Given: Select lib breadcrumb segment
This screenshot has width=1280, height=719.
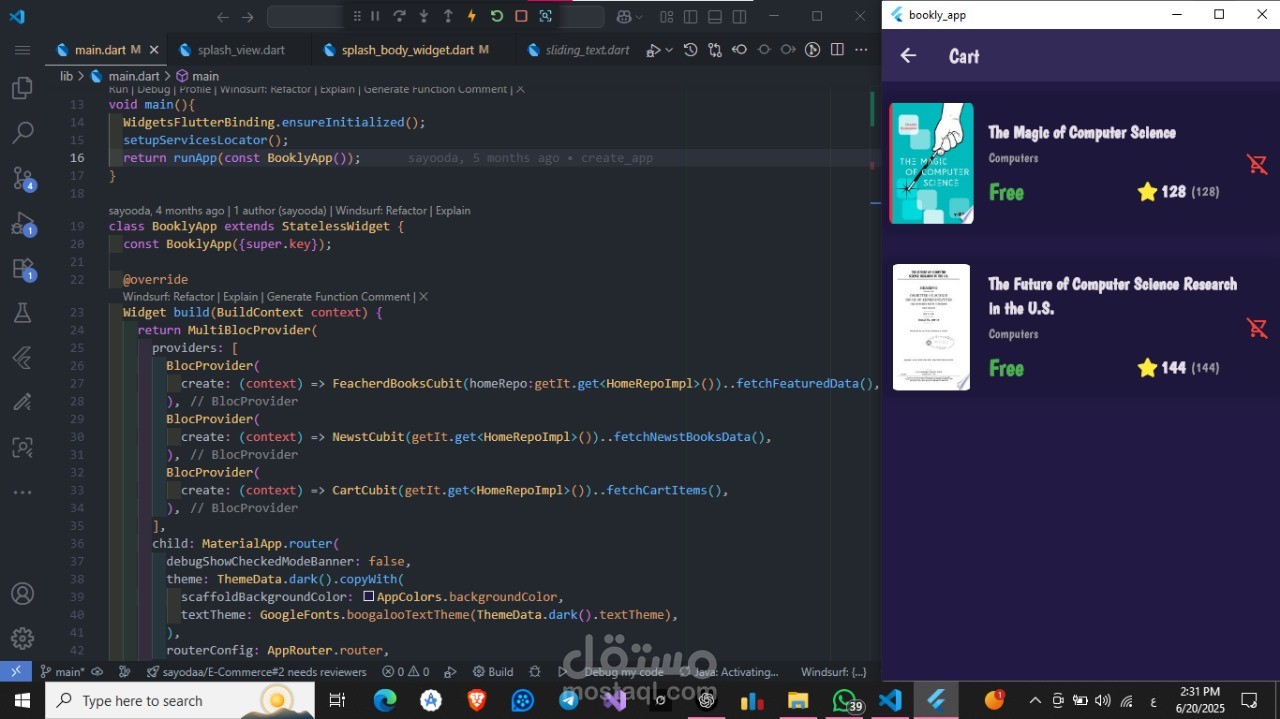Looking at the screenshot, I should click(66, 76).
